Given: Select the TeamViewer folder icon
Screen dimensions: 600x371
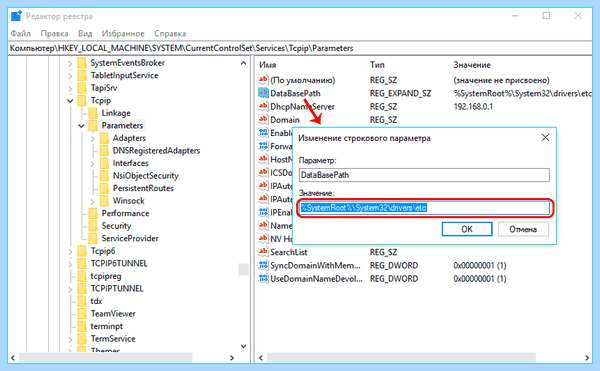Looking at the screenshot, I should pos(82,314).
